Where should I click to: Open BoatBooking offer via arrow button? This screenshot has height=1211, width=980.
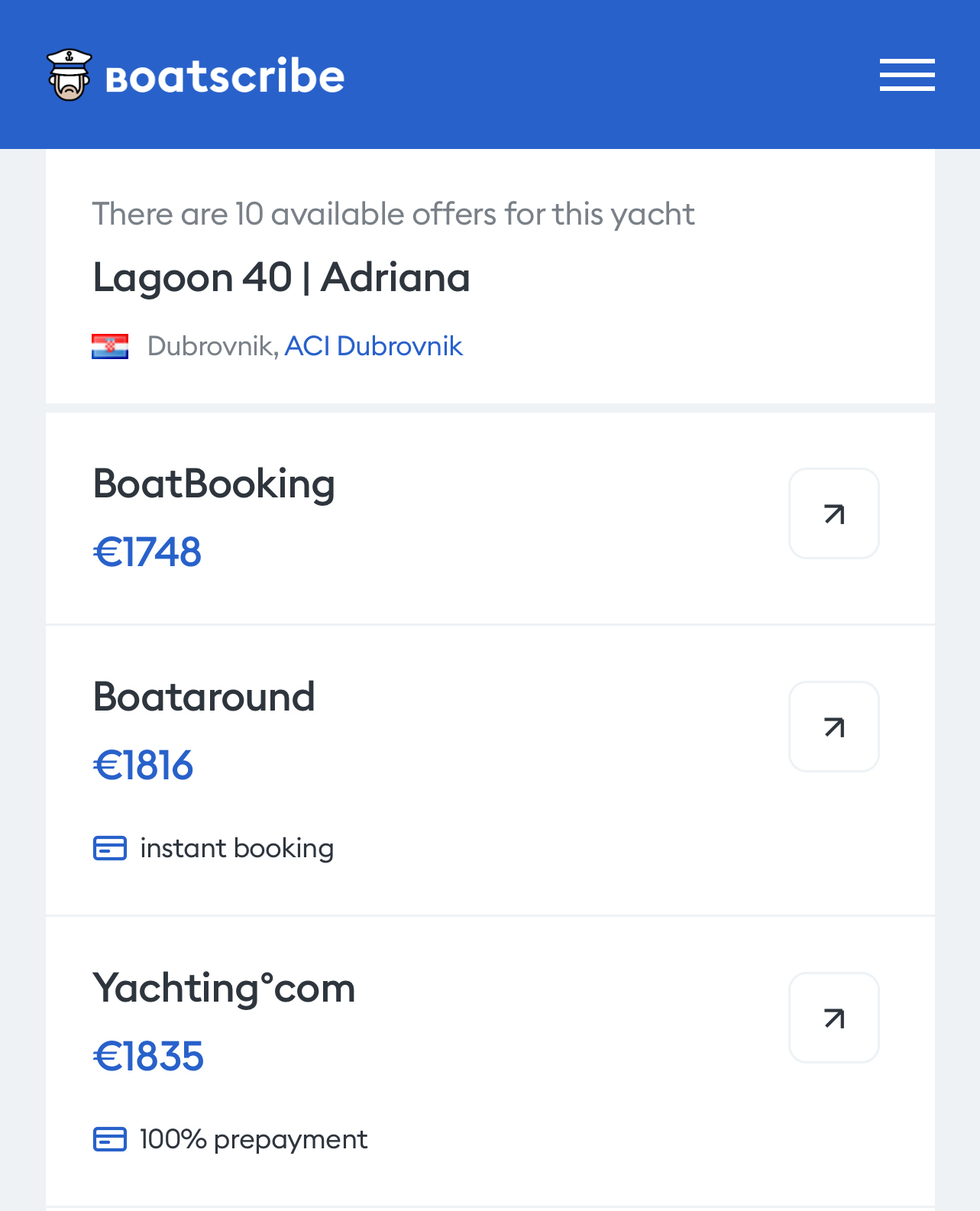[833, 513]
